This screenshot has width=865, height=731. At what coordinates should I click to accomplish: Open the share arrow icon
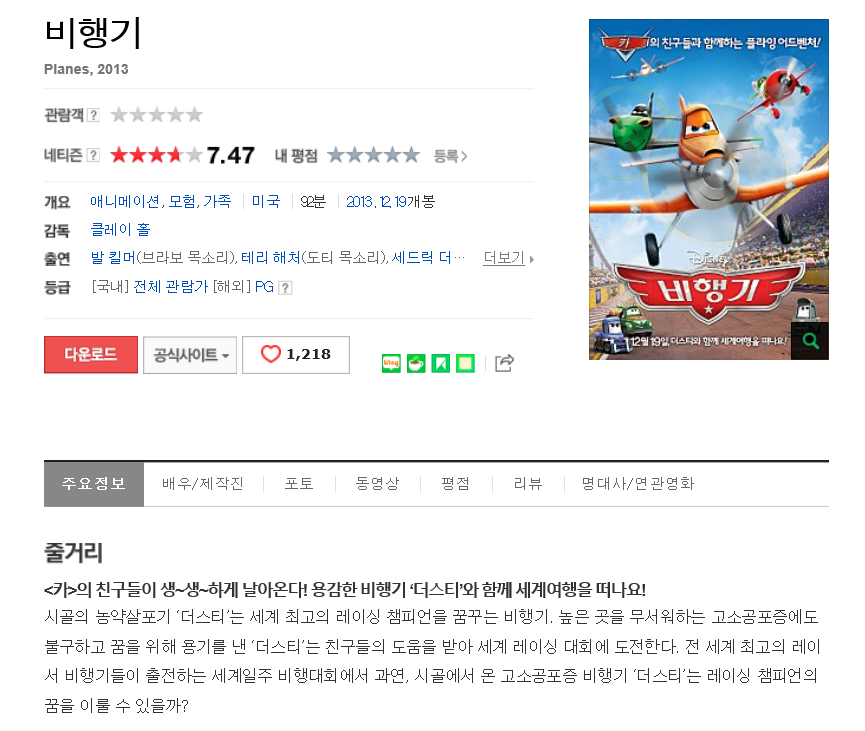[504, 362]
